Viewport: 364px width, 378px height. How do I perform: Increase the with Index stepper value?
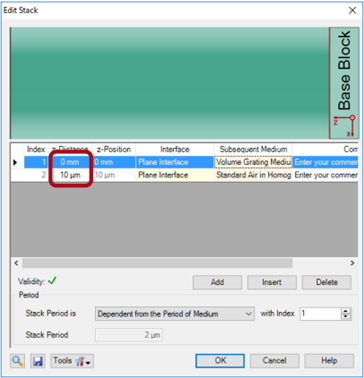(x=347, y=311)
